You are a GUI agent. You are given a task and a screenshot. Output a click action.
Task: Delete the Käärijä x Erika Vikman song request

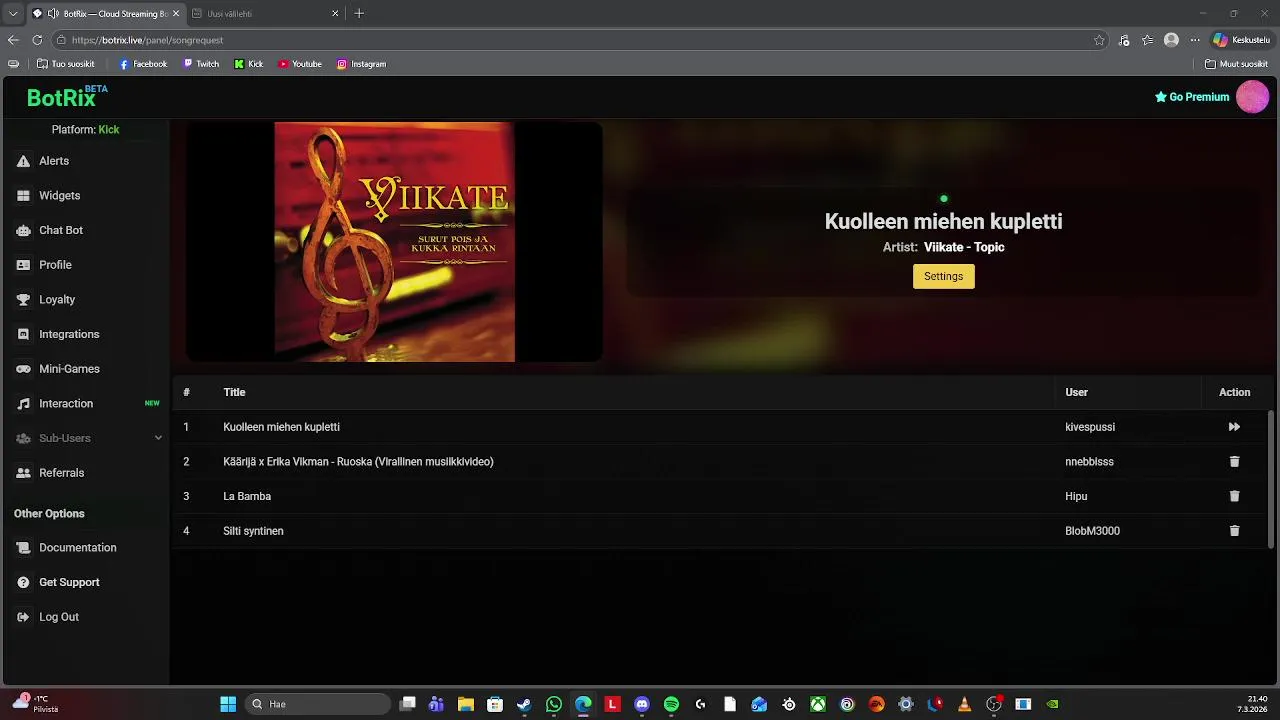(1234, 462)
